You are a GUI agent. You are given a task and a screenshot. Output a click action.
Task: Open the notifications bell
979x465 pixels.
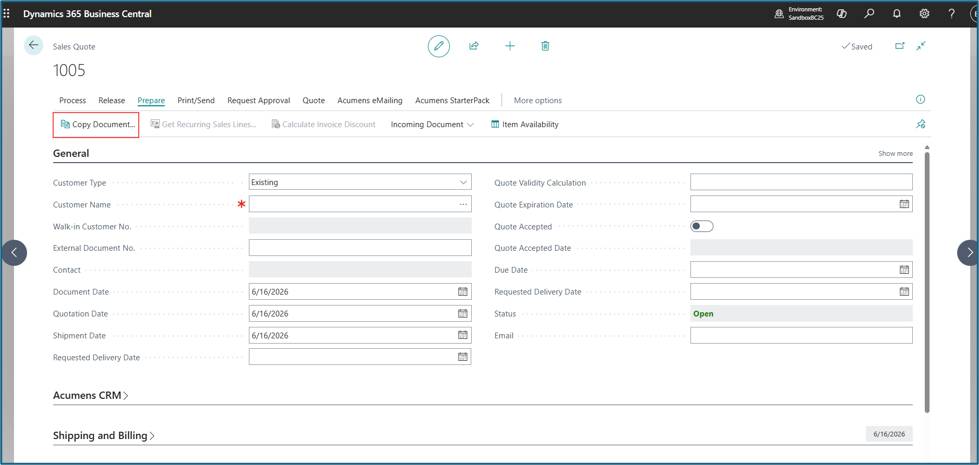point(897,14)
